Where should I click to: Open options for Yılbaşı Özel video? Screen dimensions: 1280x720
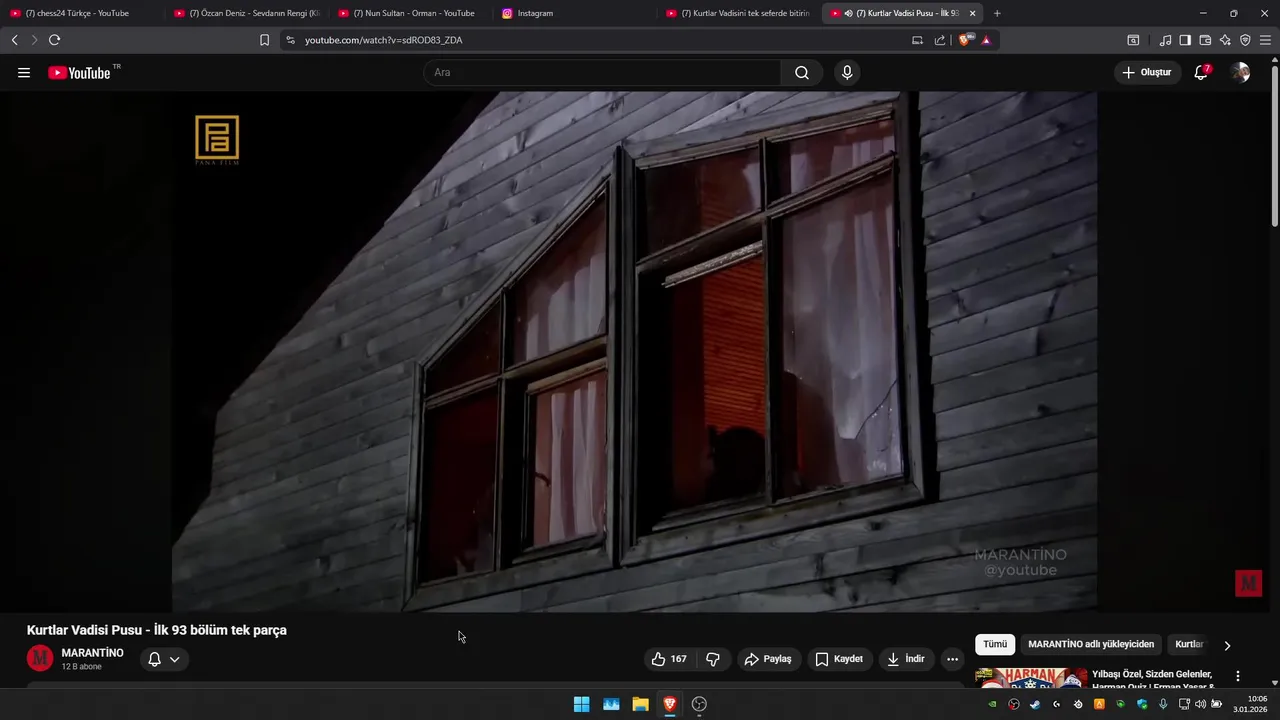1237,677
